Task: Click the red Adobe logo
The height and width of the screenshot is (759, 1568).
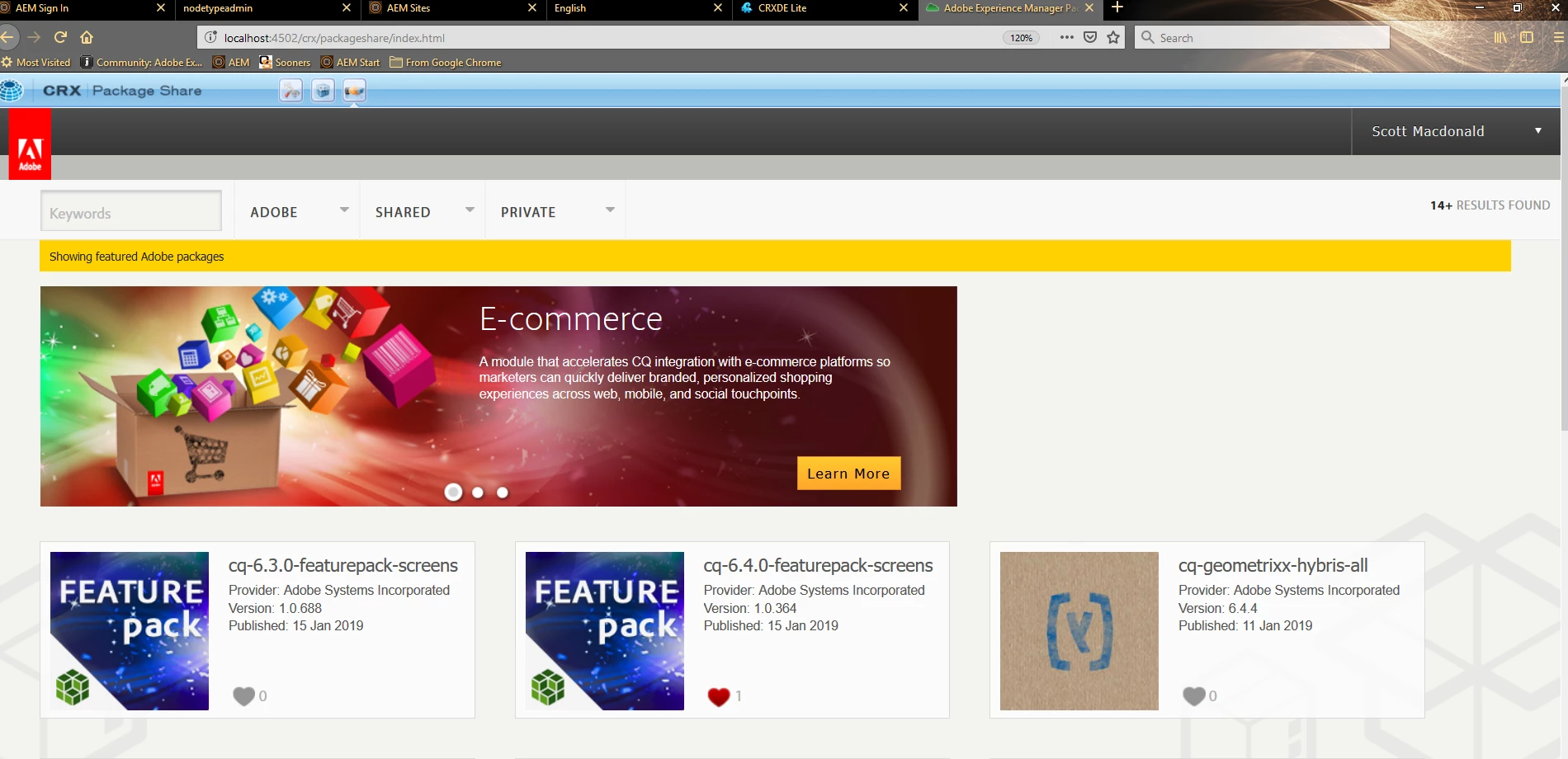Action: click(30, 144)
